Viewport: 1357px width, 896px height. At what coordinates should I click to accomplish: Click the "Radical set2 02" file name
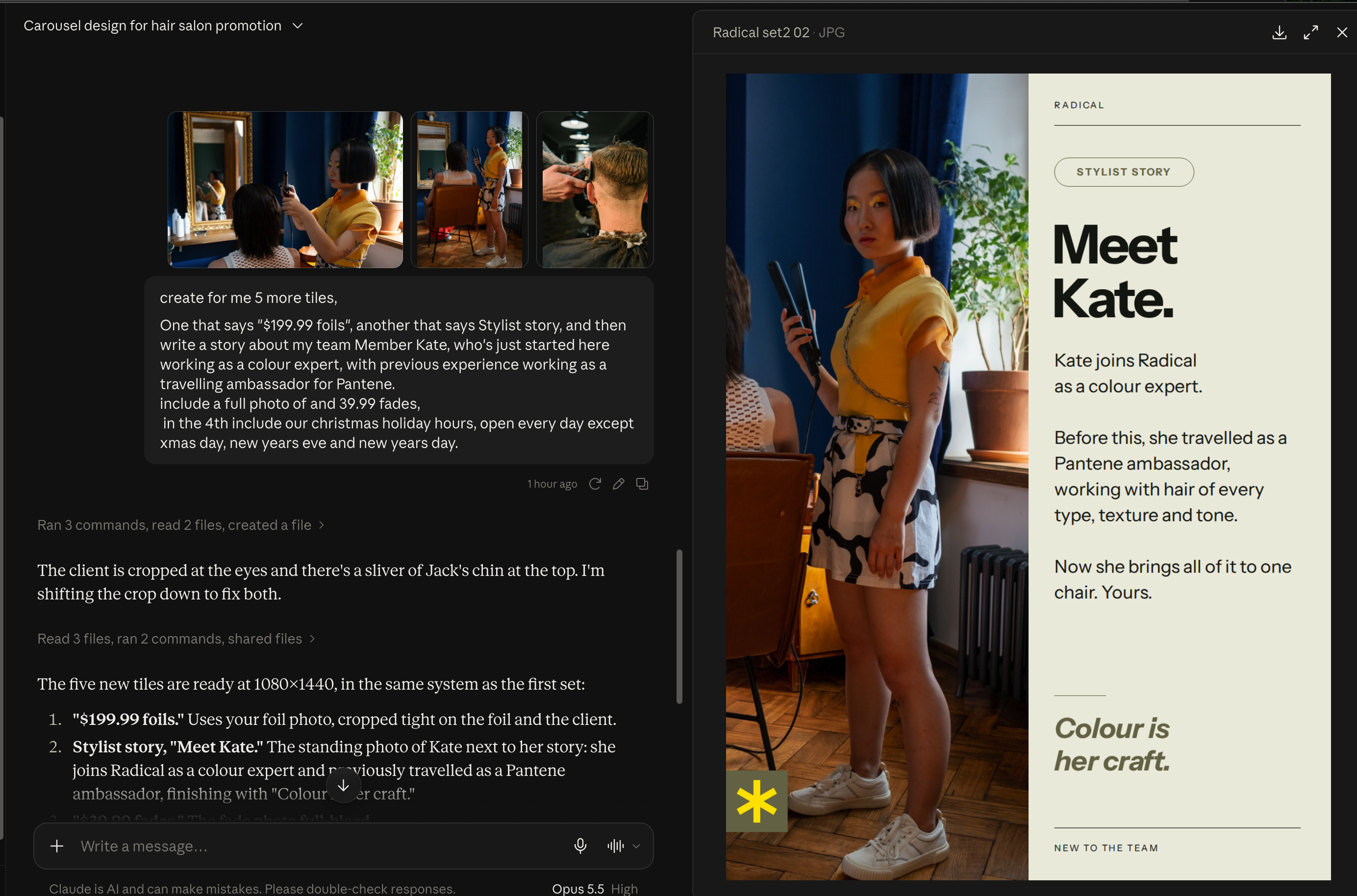(x=760, y=32)
